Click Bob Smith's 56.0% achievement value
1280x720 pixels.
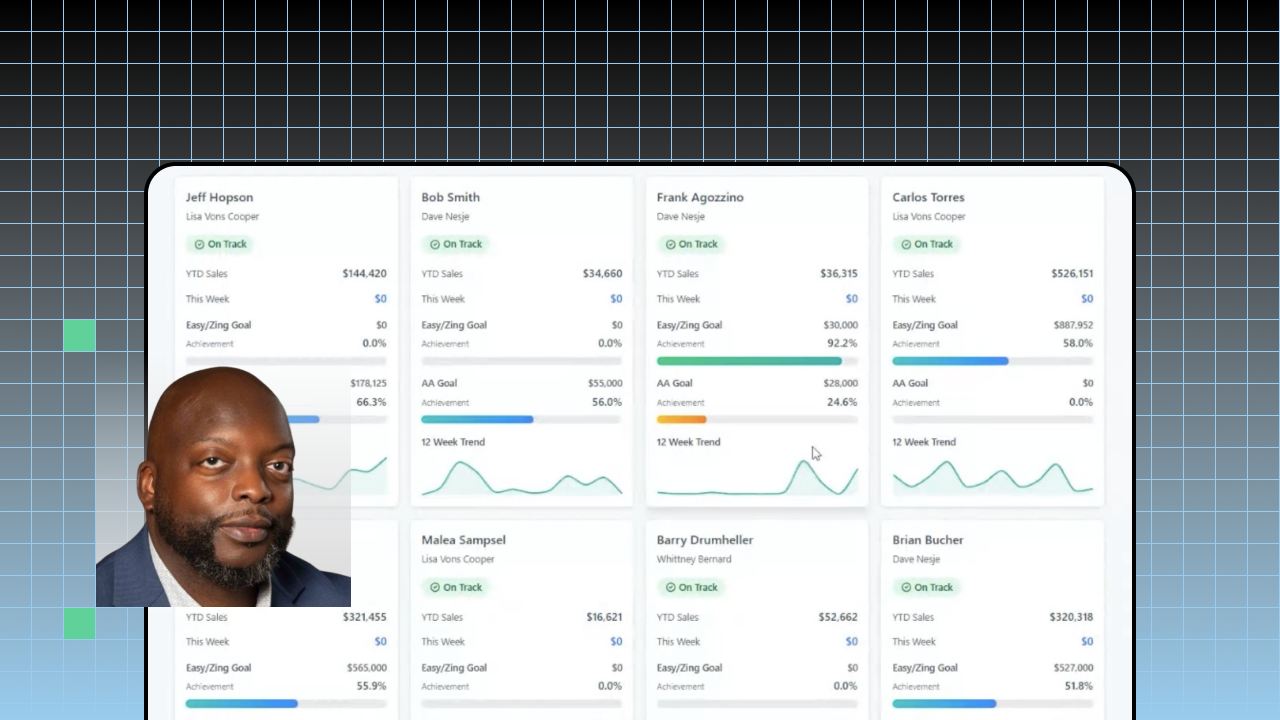click(x=607, y=402)
